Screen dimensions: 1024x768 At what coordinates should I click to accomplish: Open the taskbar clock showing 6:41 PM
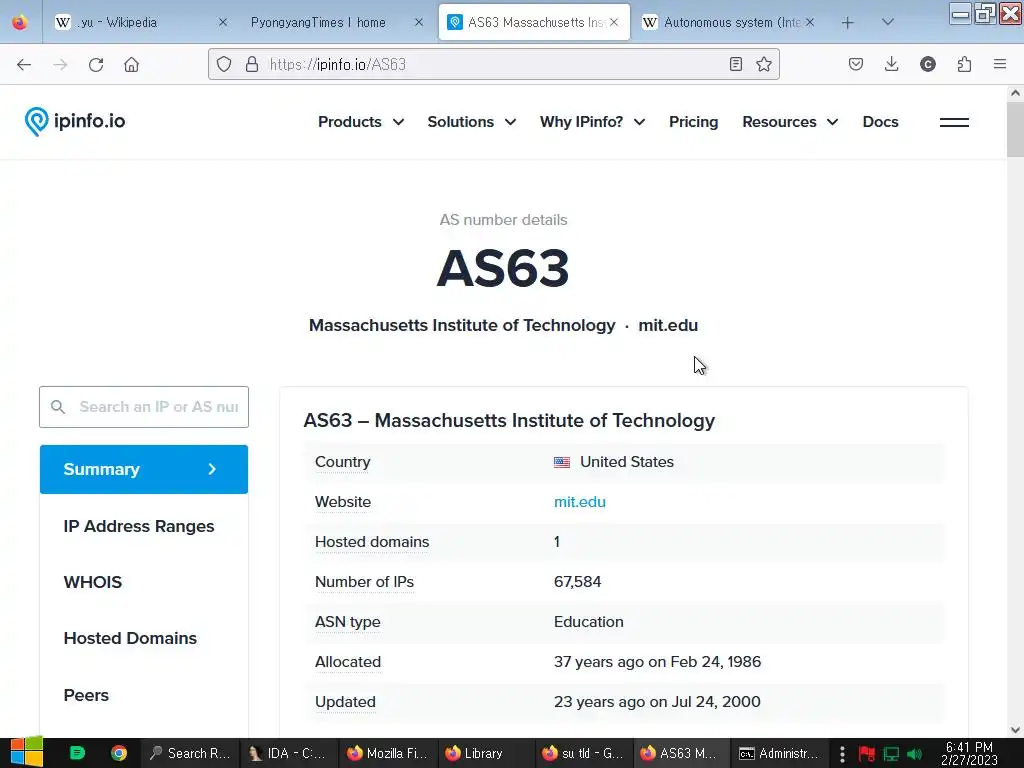click(x=969, y=753)
